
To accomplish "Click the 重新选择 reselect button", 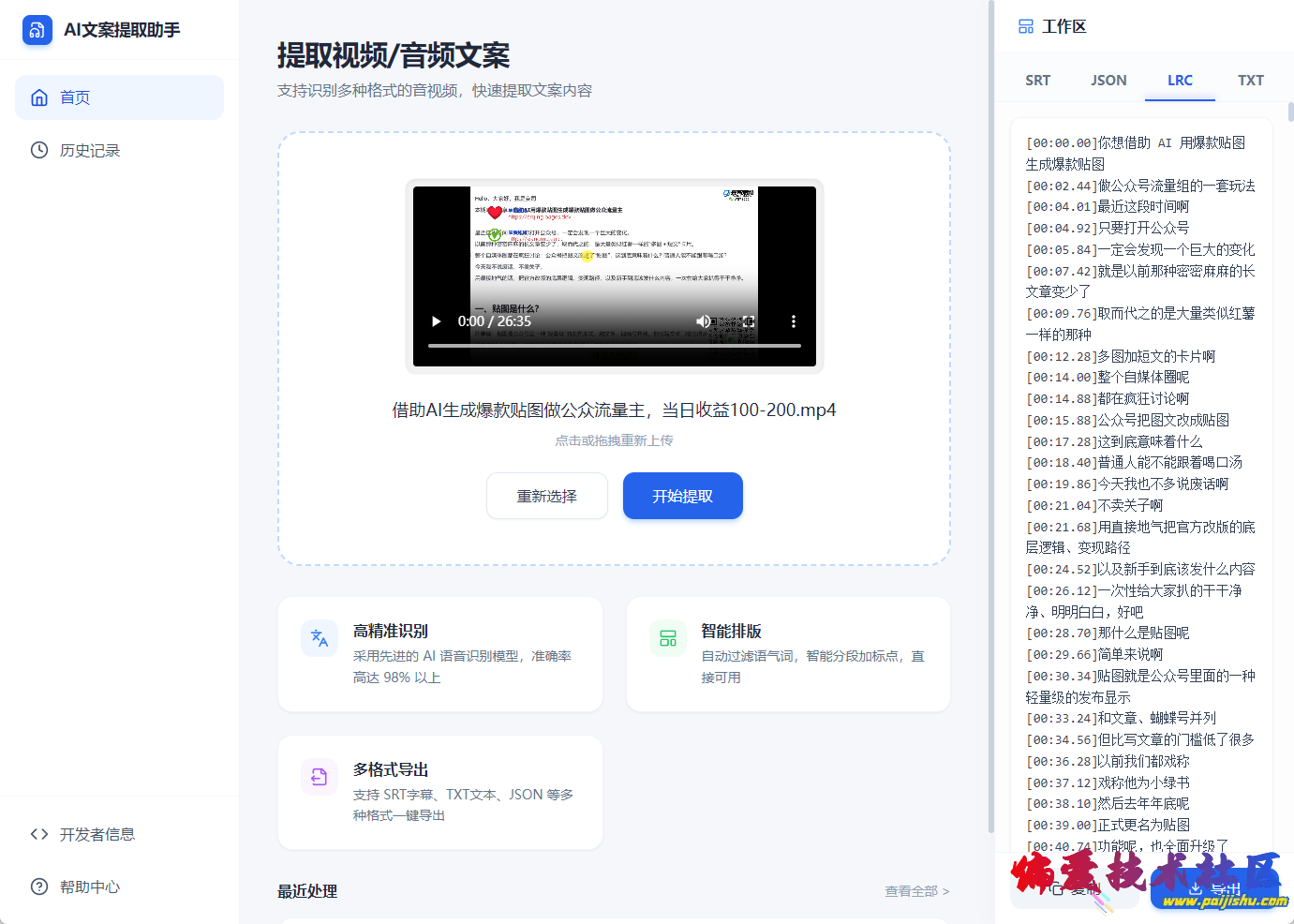I will 547,496.
